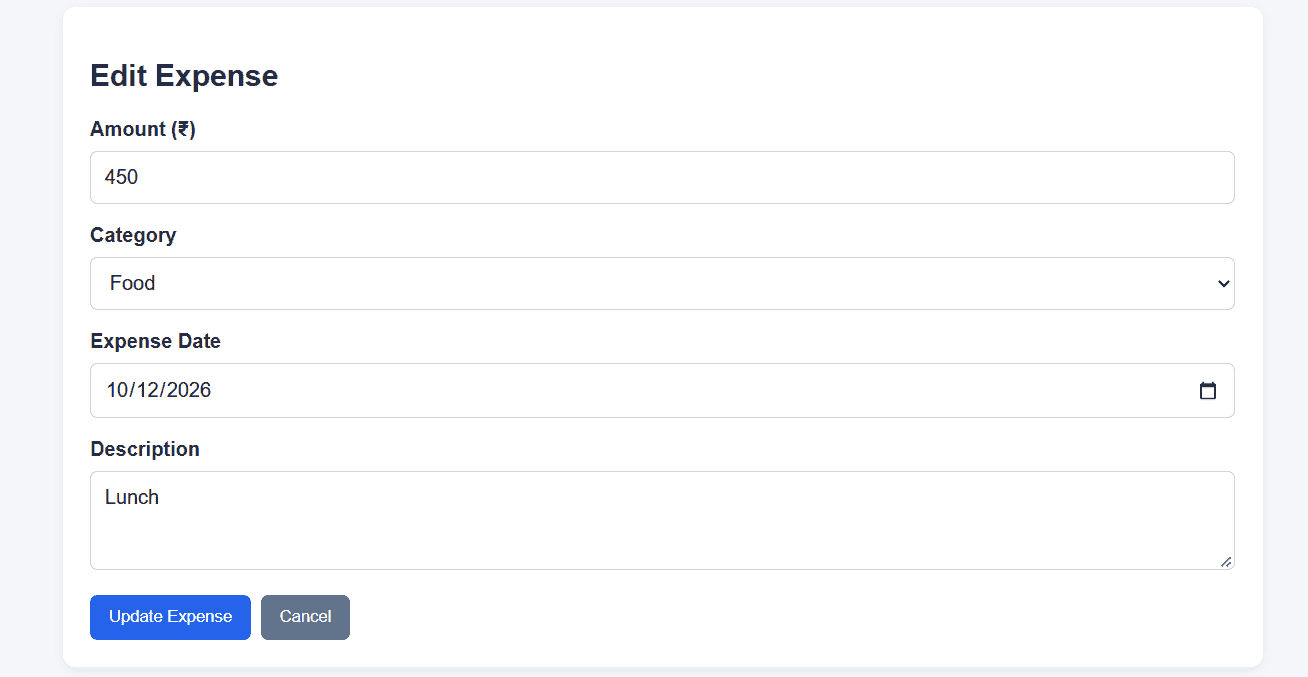
Task: Dismiss the form with the Cancel button
Action: [x=305, y=617]
